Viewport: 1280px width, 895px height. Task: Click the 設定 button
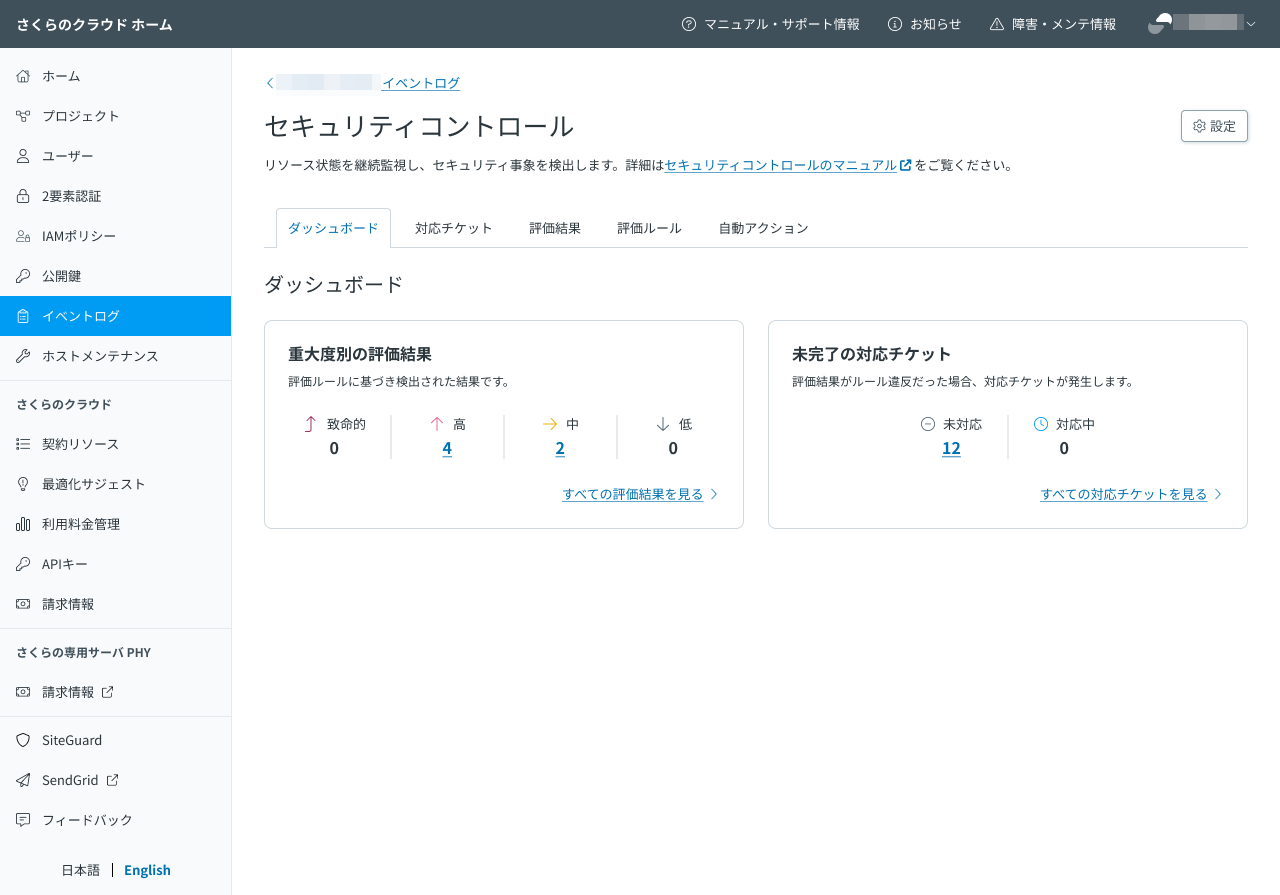(1214, 126)
